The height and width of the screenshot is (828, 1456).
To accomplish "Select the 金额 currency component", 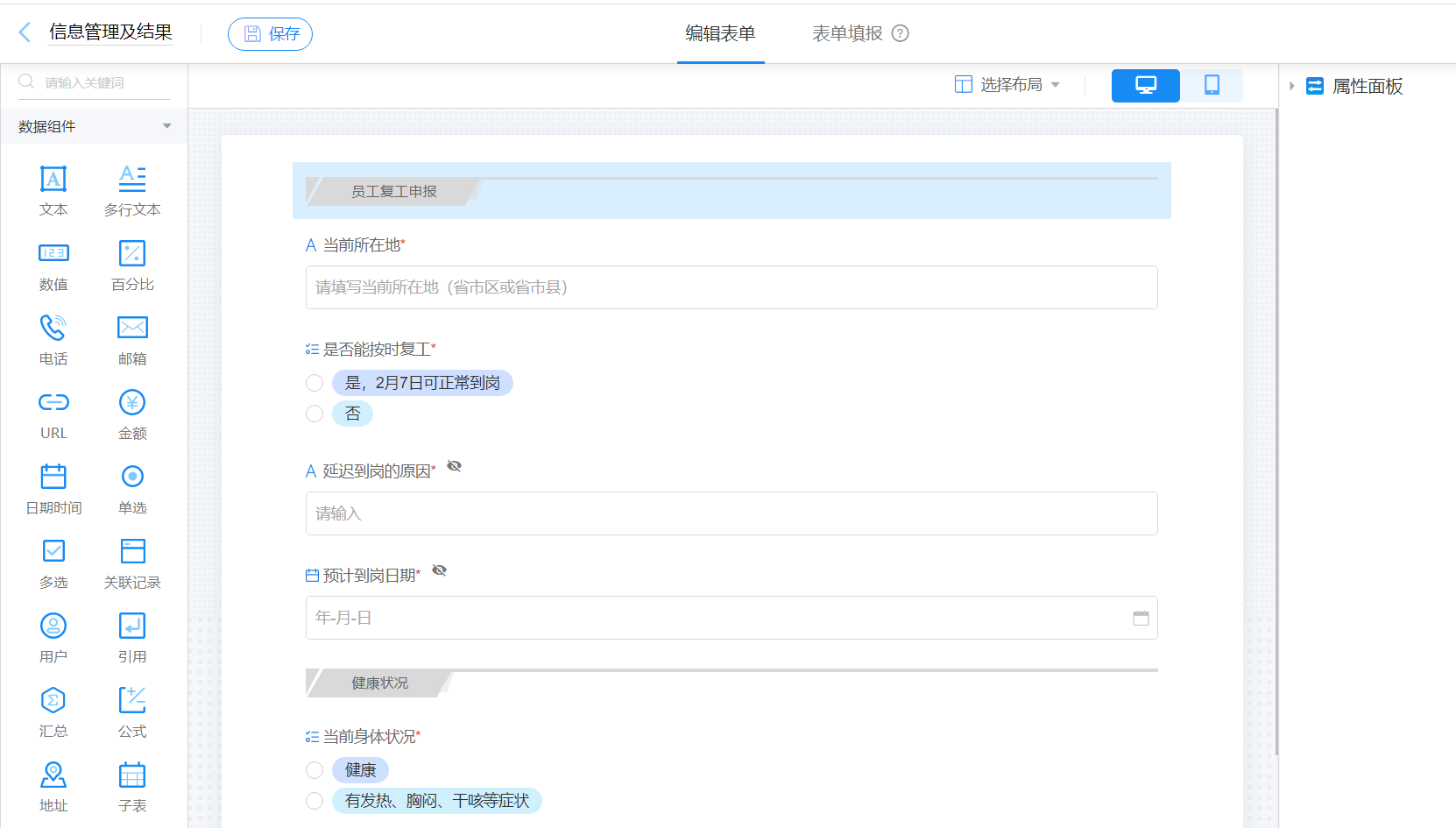I will click(x=132, y=414).
